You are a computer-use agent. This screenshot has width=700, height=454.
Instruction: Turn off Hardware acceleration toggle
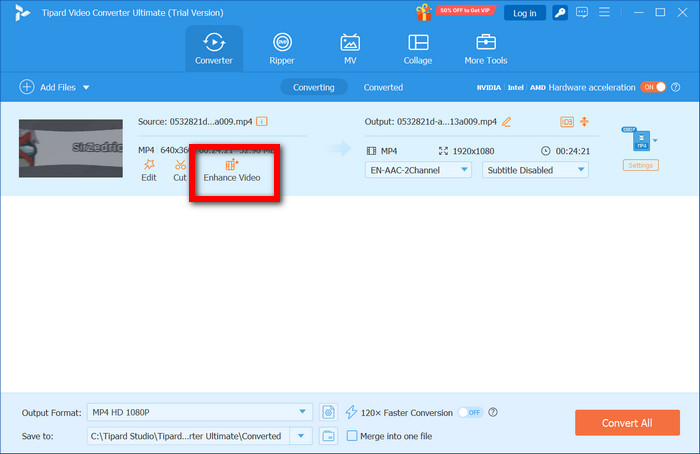[x=652, y=87]
